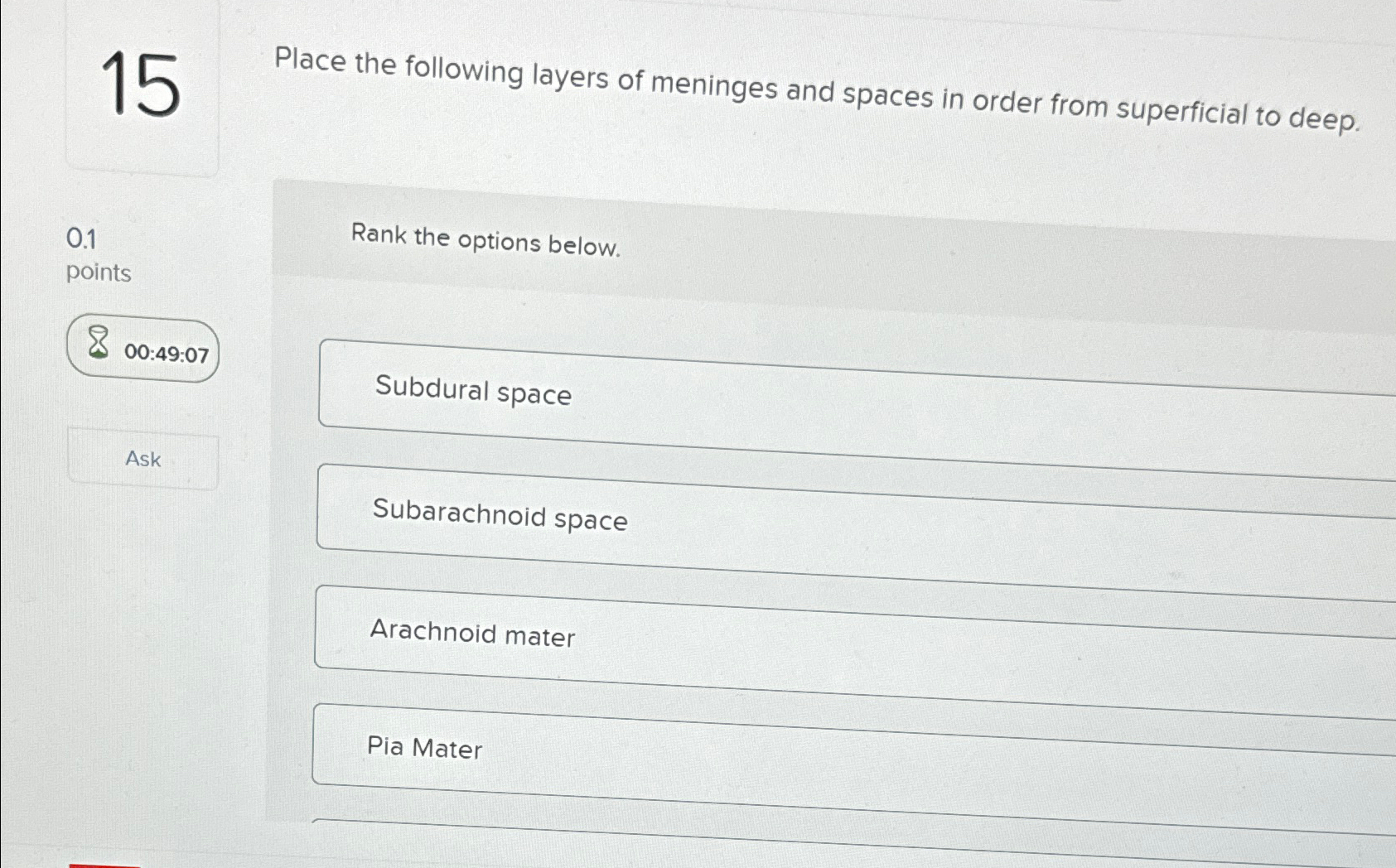
Task: Click the empty area right of "Ask"
Action: pyautogui.click(x=249, y=460)
